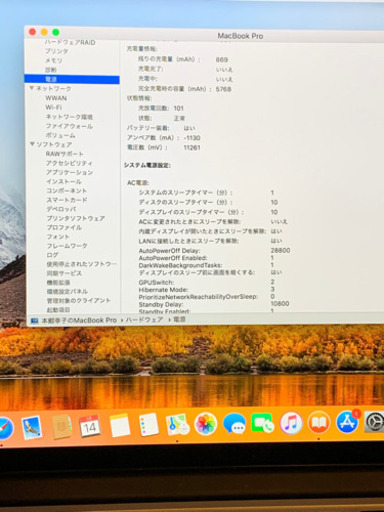The image size is (384, 512).
Task: Click the 完全充電時の容量 value 5768
Action: click(223, 89)
